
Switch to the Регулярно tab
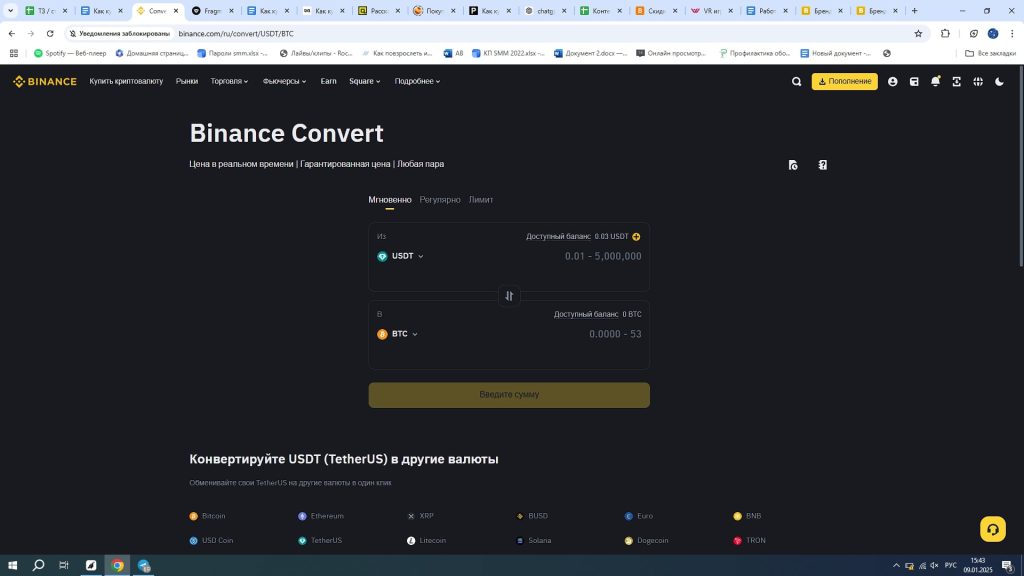click(x=440, y=200)
